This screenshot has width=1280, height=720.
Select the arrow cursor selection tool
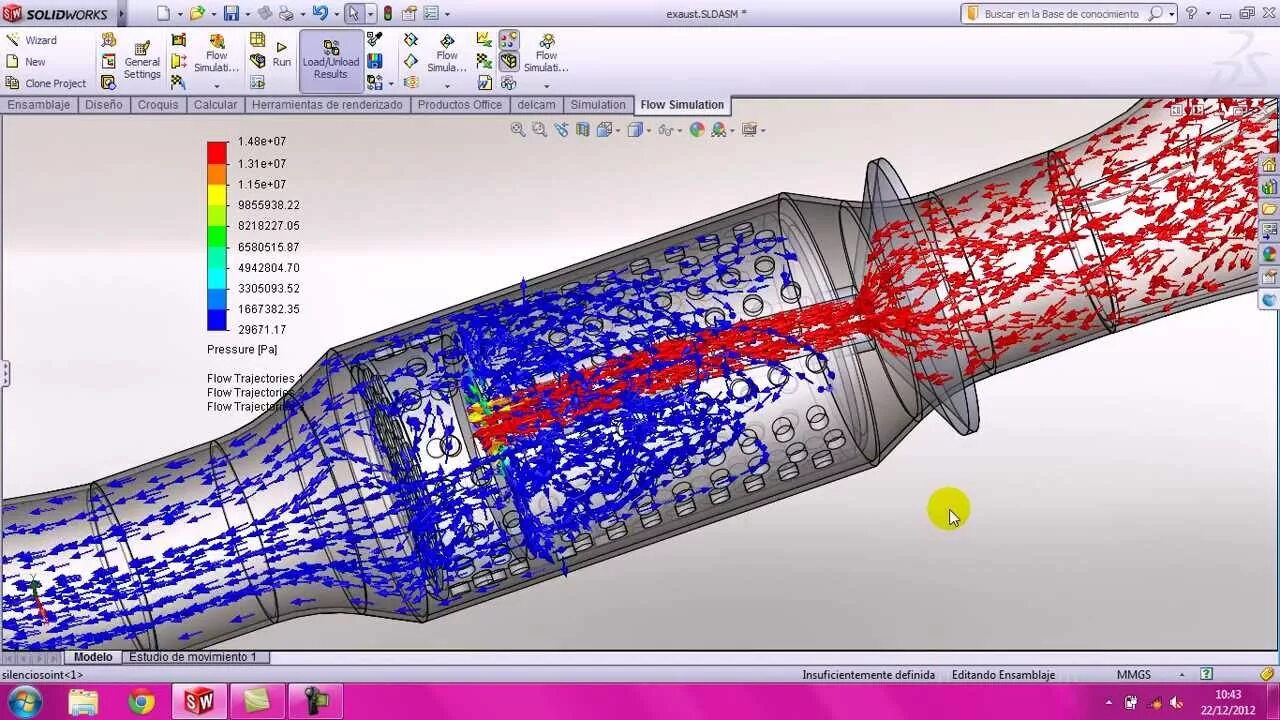[x=353, y=14]
